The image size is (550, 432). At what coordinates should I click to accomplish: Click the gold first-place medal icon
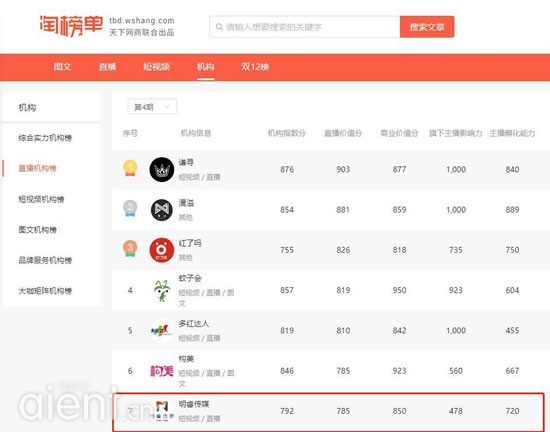tap(130, 168)
